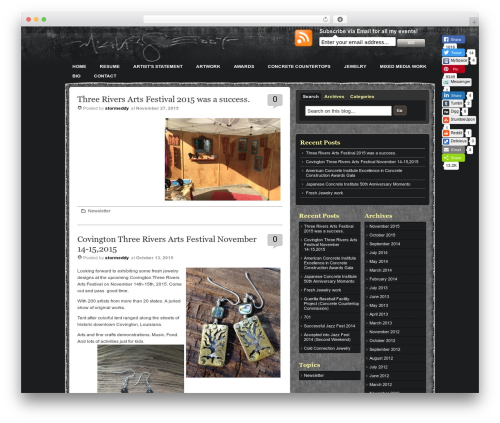
Task: Open 'Cold Connection Jewelry' post
Action: [x=327, y=348]
